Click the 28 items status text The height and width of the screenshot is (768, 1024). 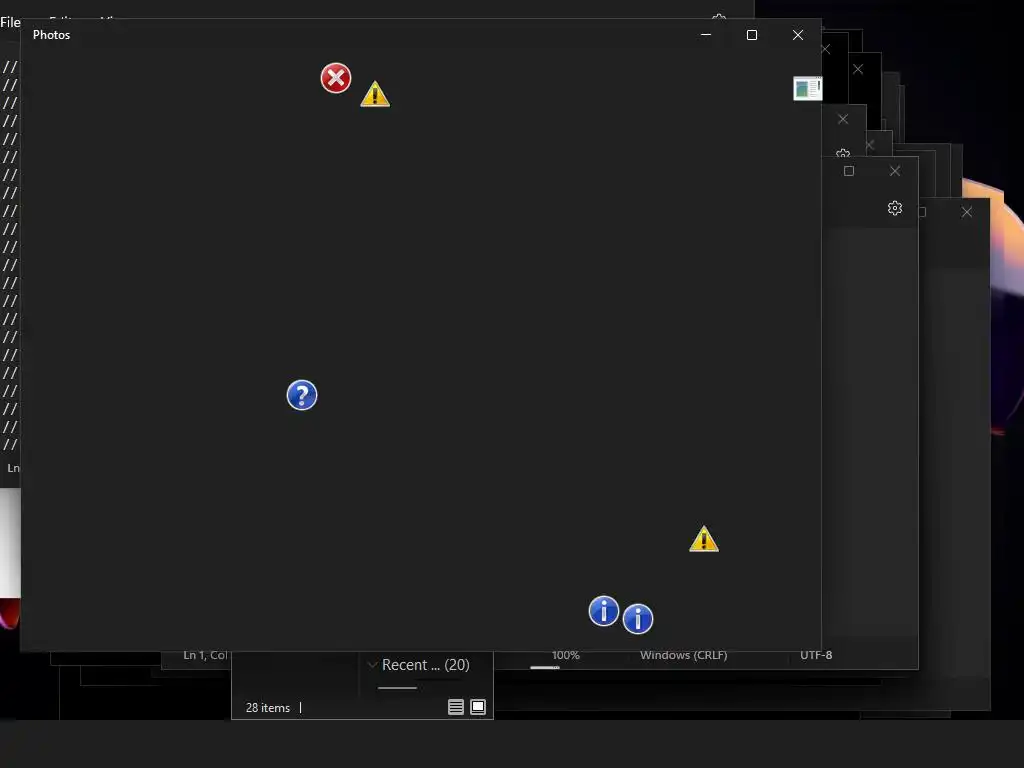tap(268, 708)
